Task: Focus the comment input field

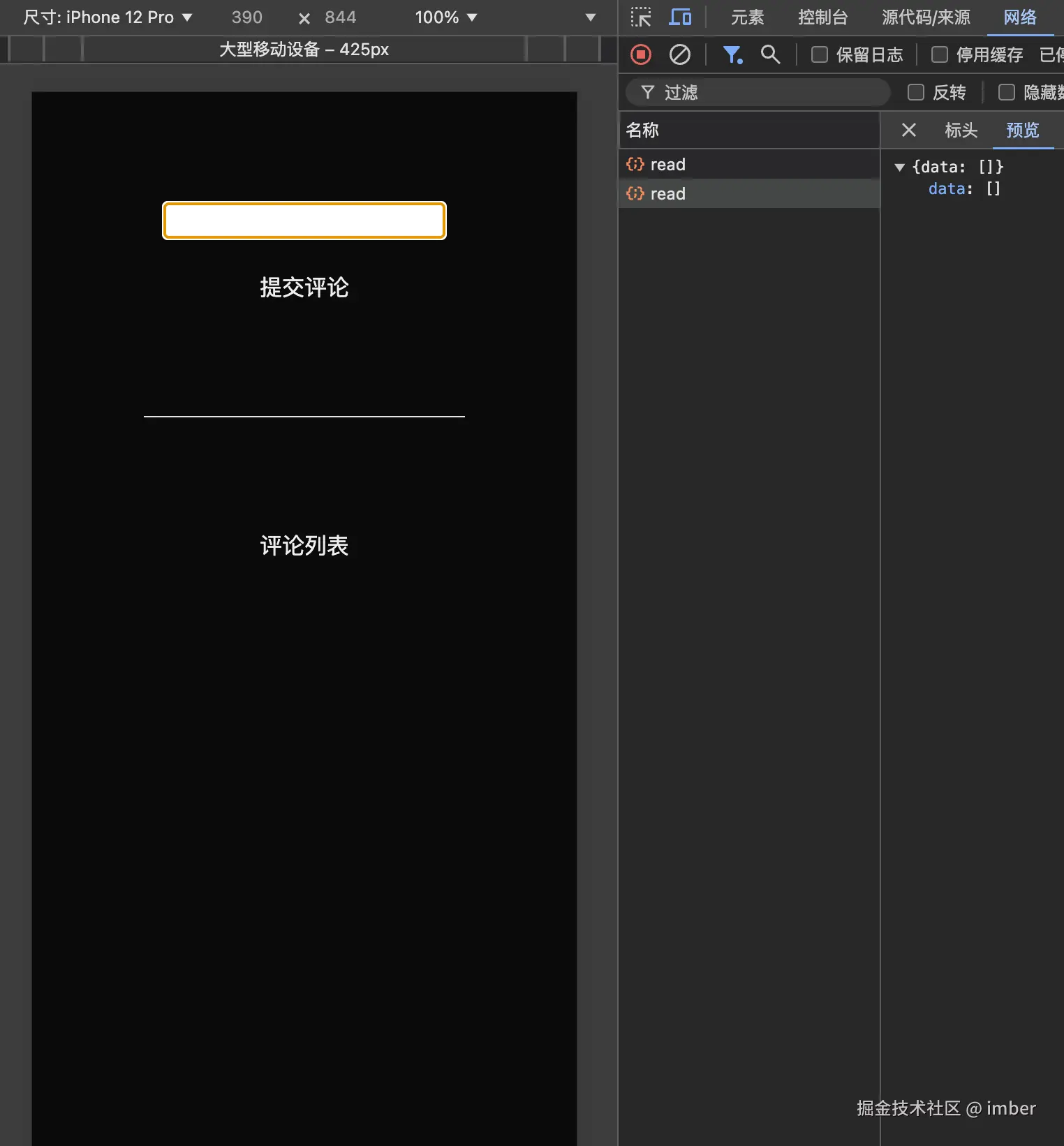Action: [x=304, y=221]
